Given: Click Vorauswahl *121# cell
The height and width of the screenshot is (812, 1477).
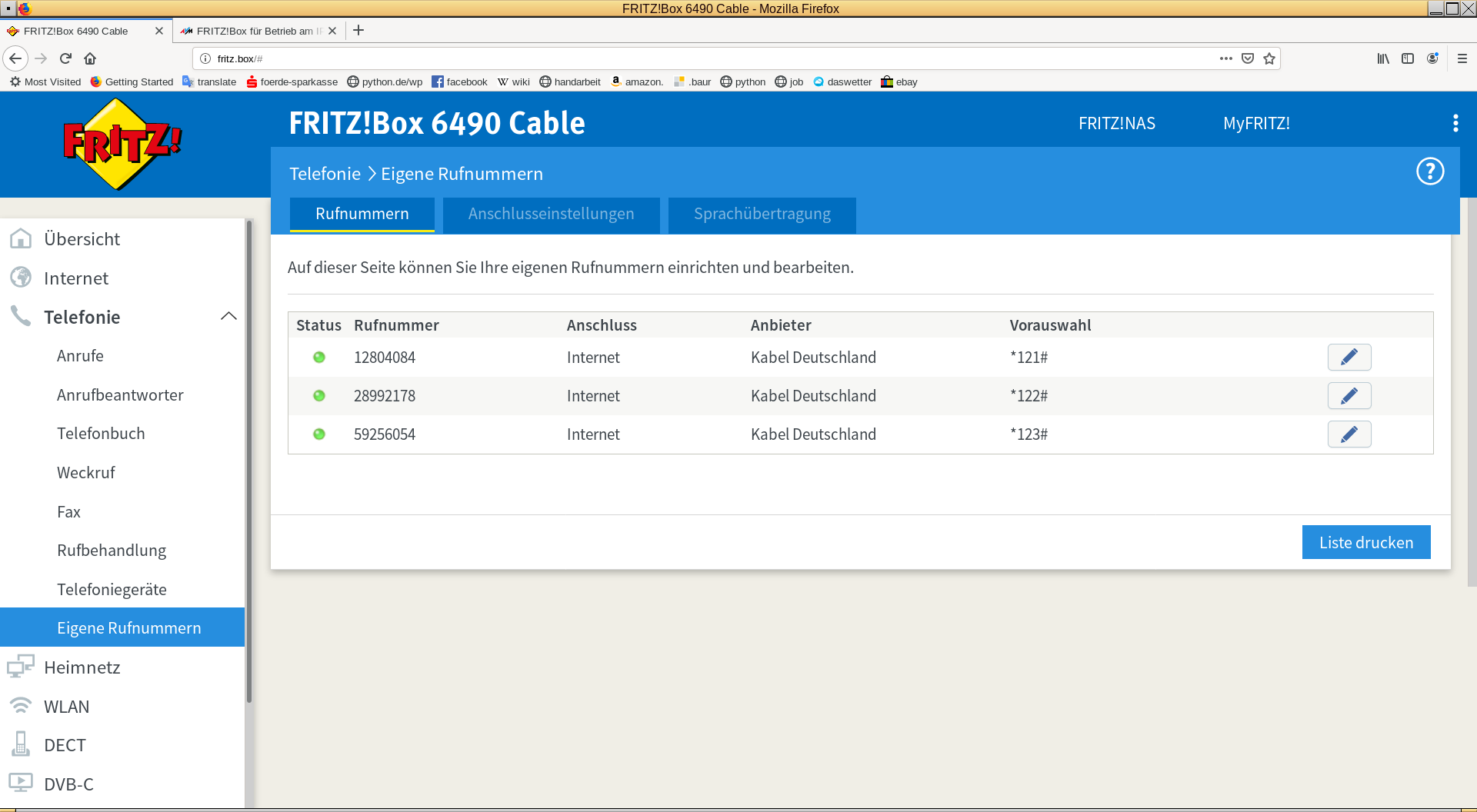Looking at the screenshot, I should (x=1029, y=358).
